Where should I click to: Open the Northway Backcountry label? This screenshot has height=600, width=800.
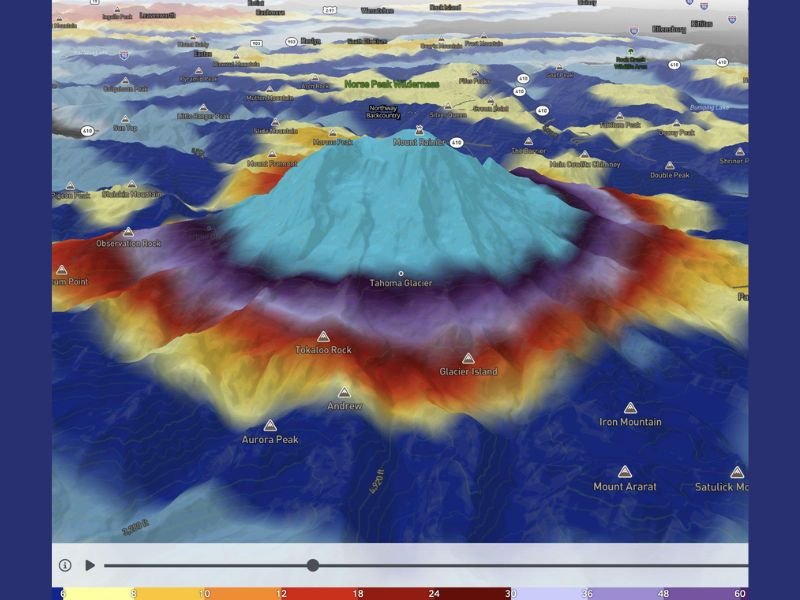pyautogui.click(x=383, y=111)
